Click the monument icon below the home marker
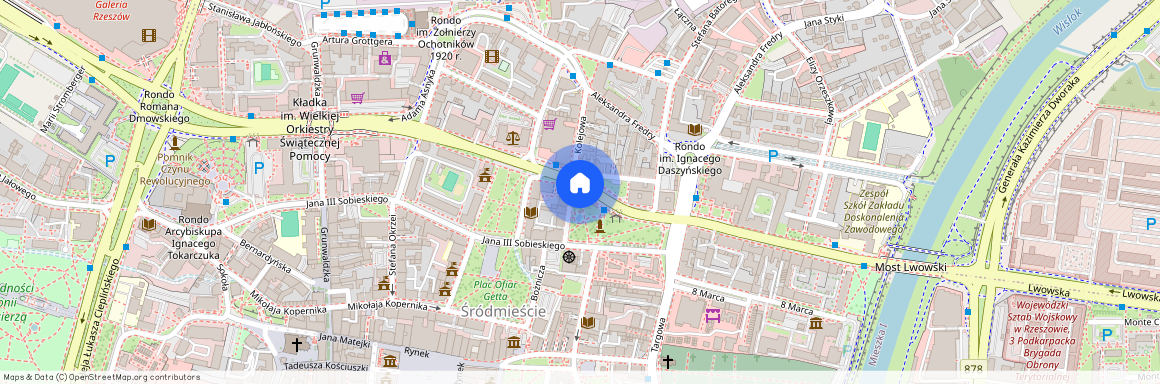The height and width of the screenshot is (384, 1160). (x=599, y=226)
